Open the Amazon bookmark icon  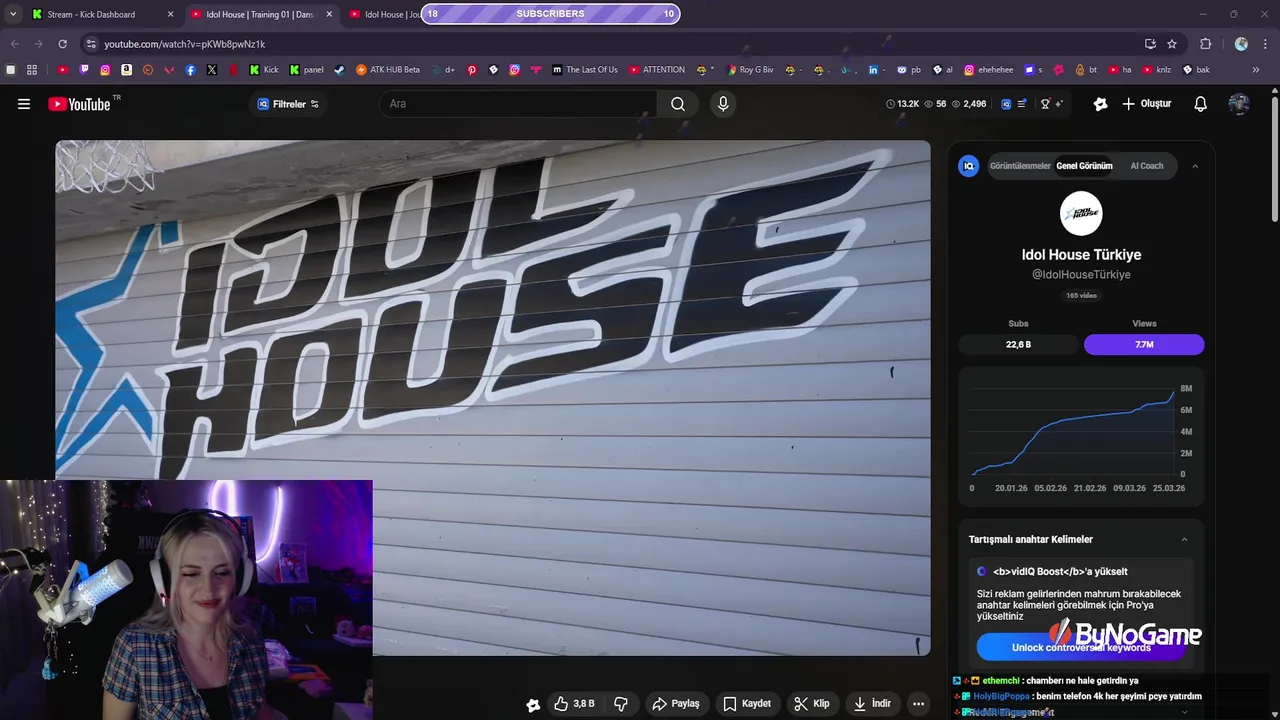127,70
